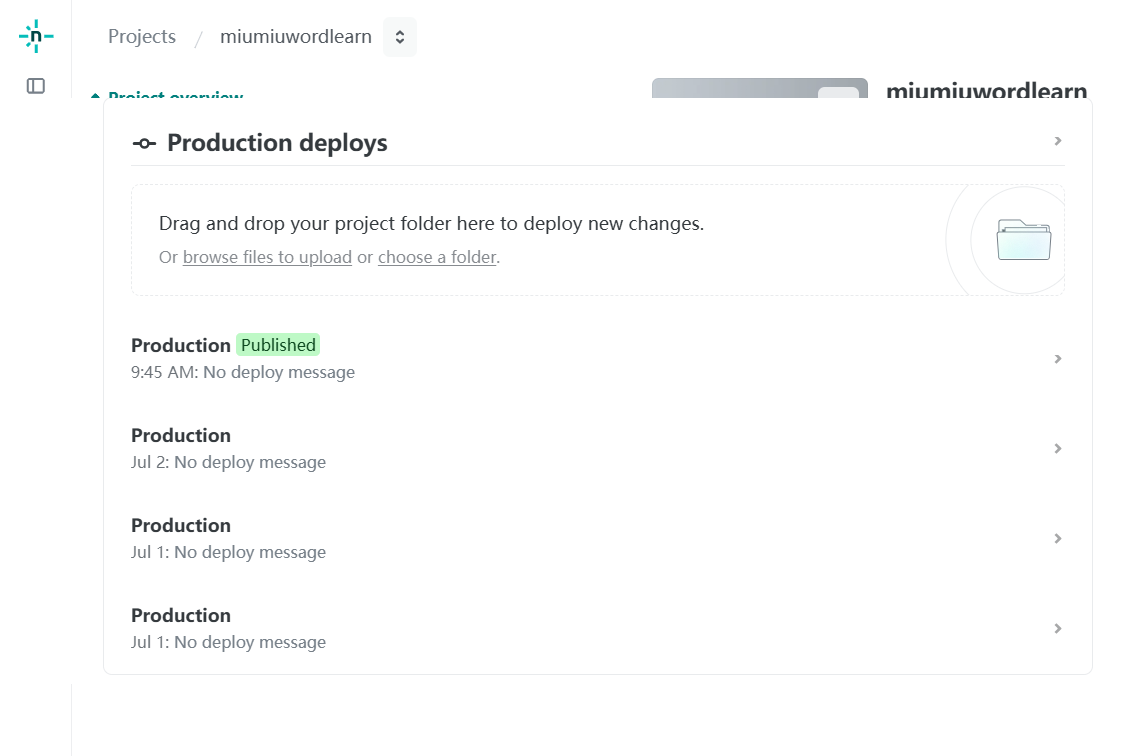Click the green Published badge
Image resolution: width=1136 pixels, height=756 pixels.
(x=278, y=345)
